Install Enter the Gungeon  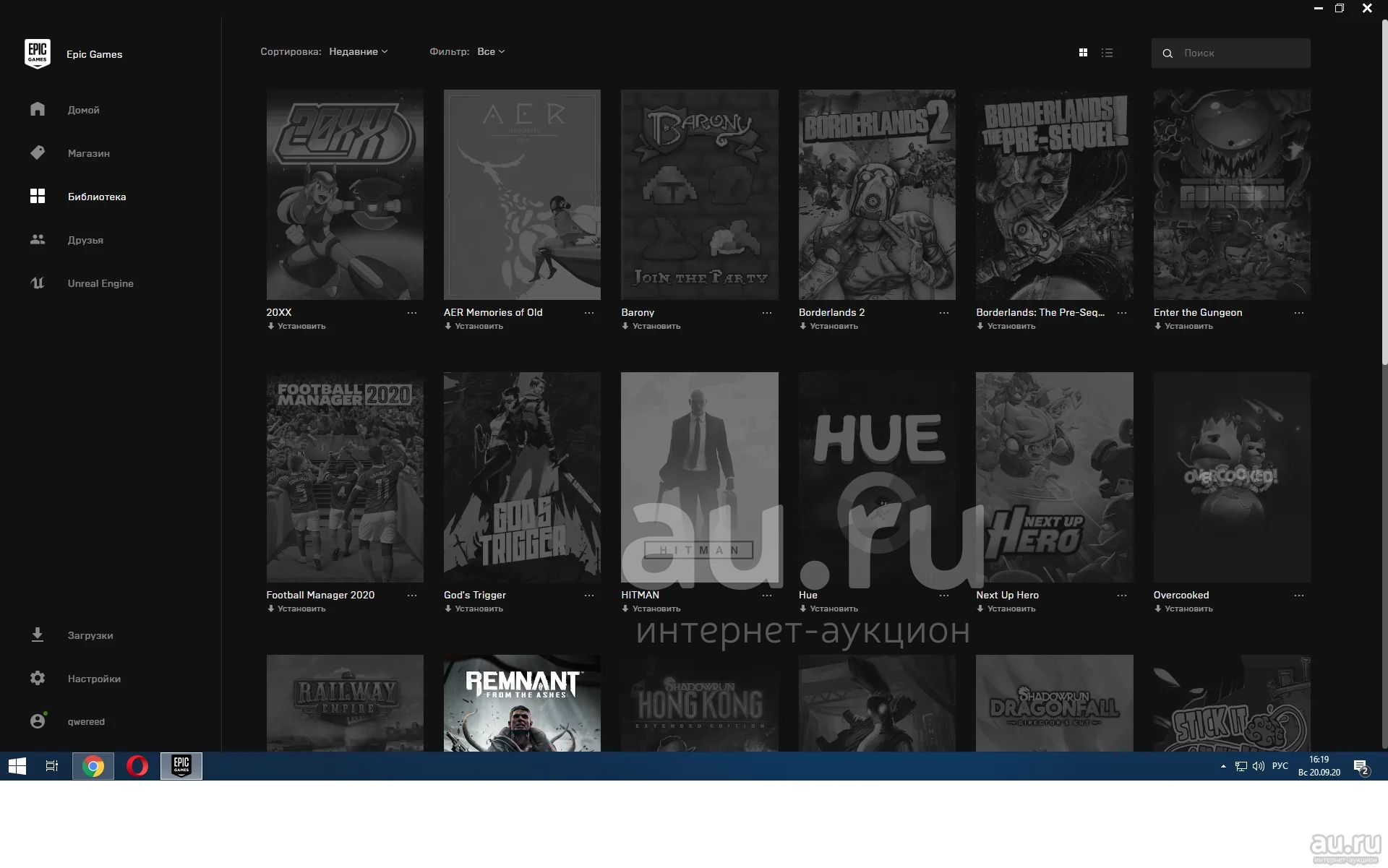(1183, 326)
